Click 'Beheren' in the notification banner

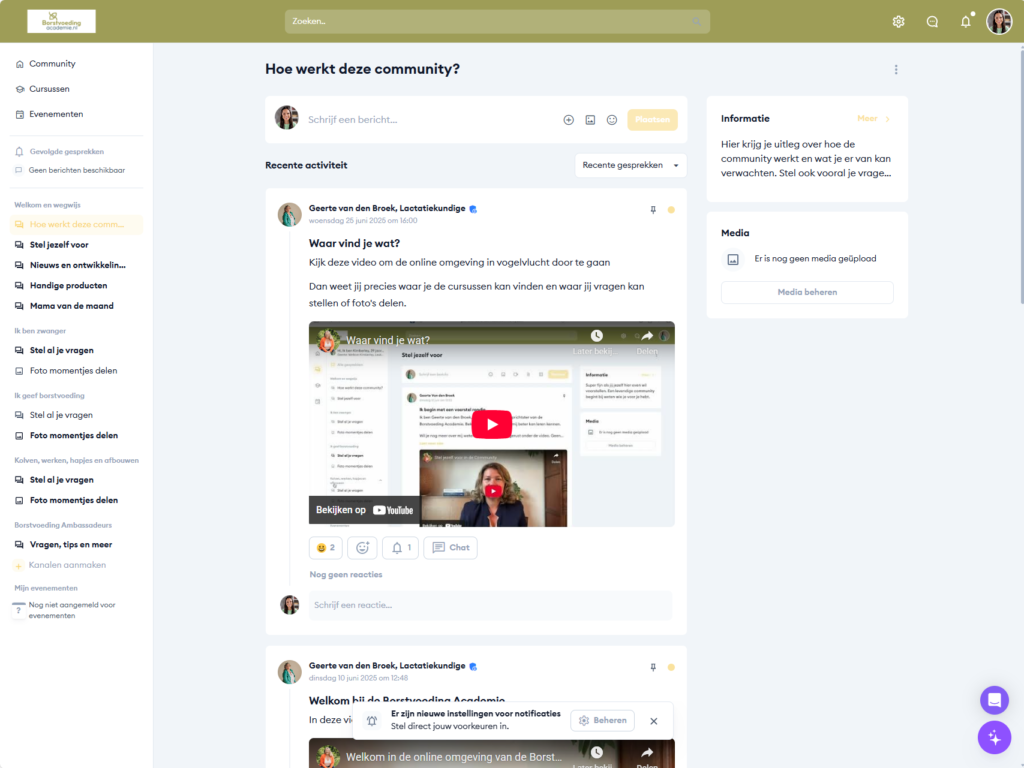[602, 720]
